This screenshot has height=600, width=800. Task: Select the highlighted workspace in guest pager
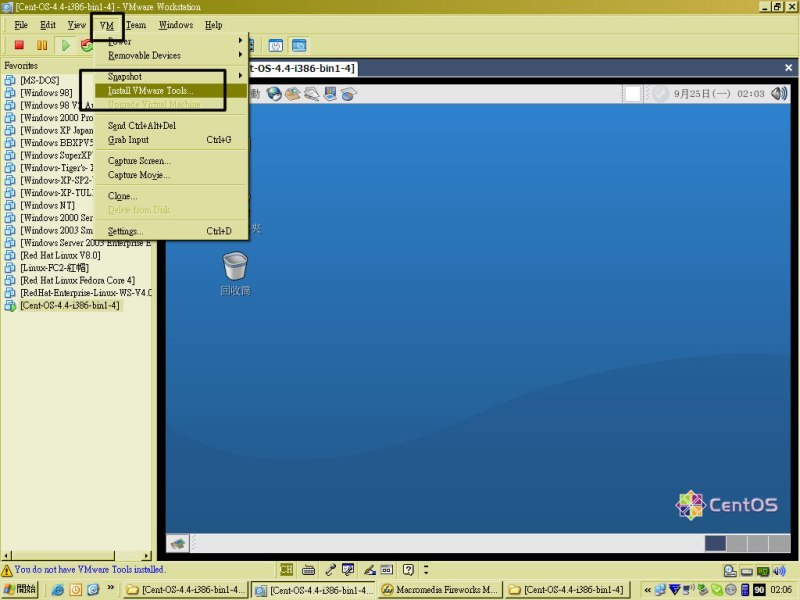715,543
